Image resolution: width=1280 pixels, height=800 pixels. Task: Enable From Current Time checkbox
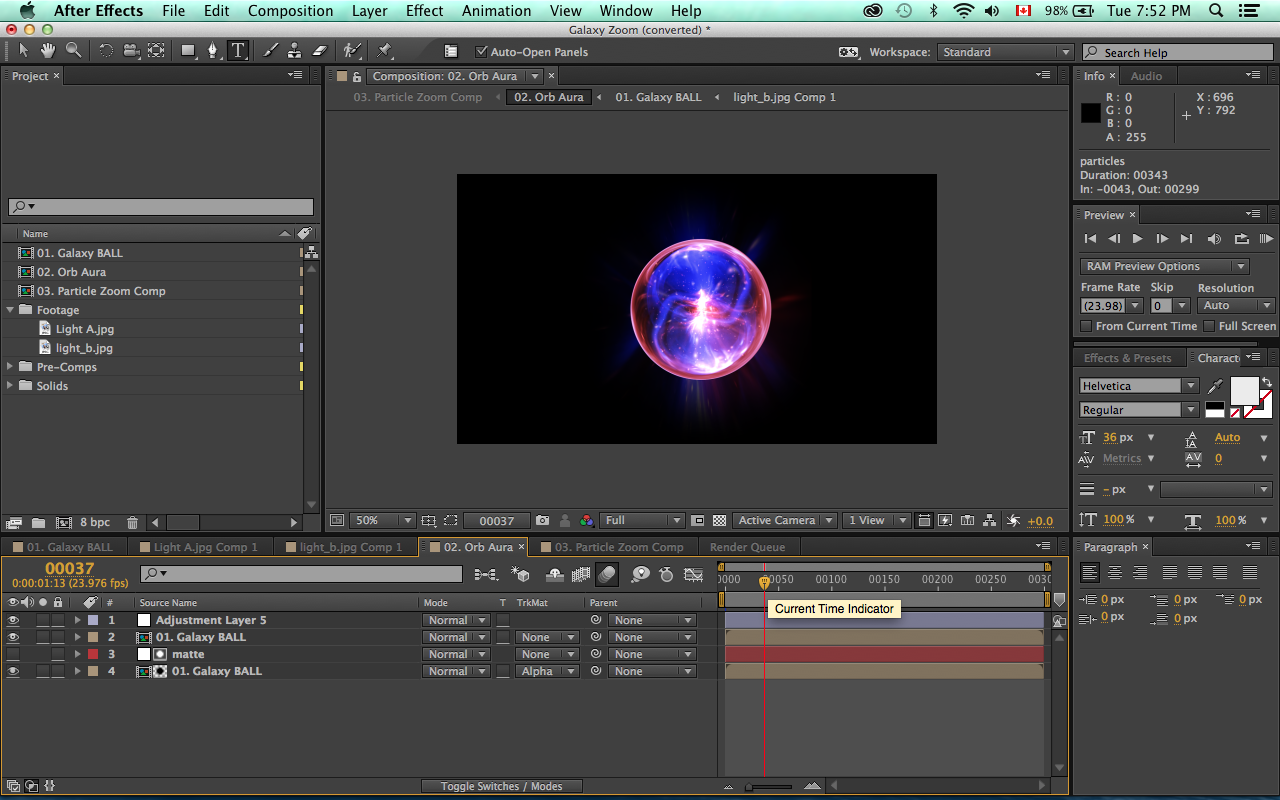tap(1086, 326)
